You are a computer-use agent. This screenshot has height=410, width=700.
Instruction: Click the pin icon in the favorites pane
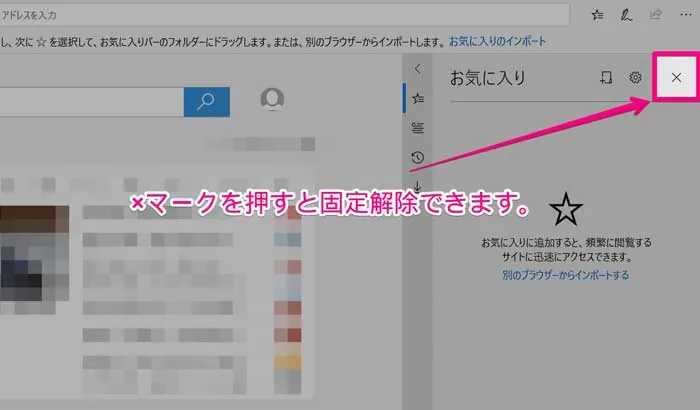(x=606, y=78)
